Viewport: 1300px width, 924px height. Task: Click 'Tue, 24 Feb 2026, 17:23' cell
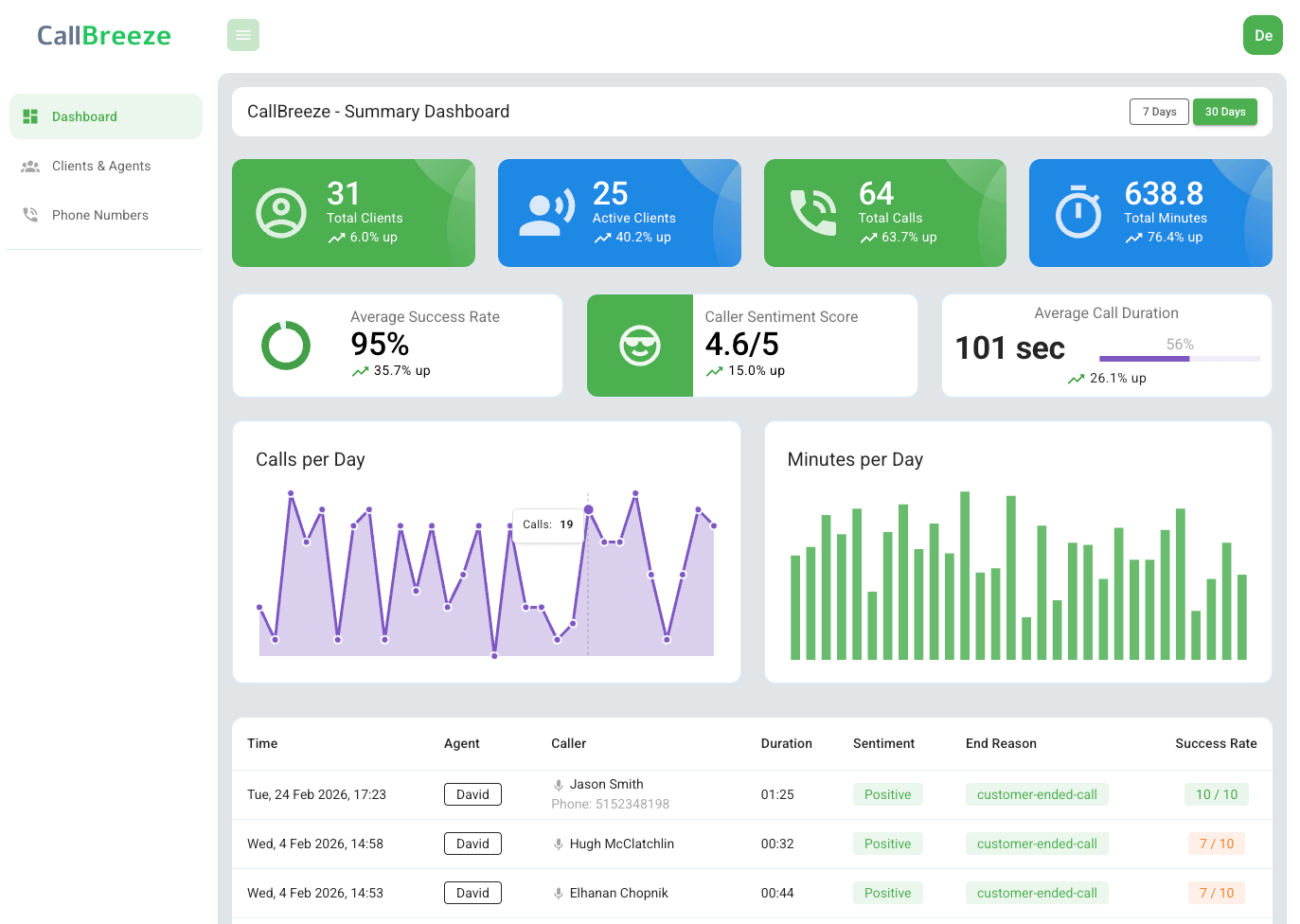pos(316,794)
